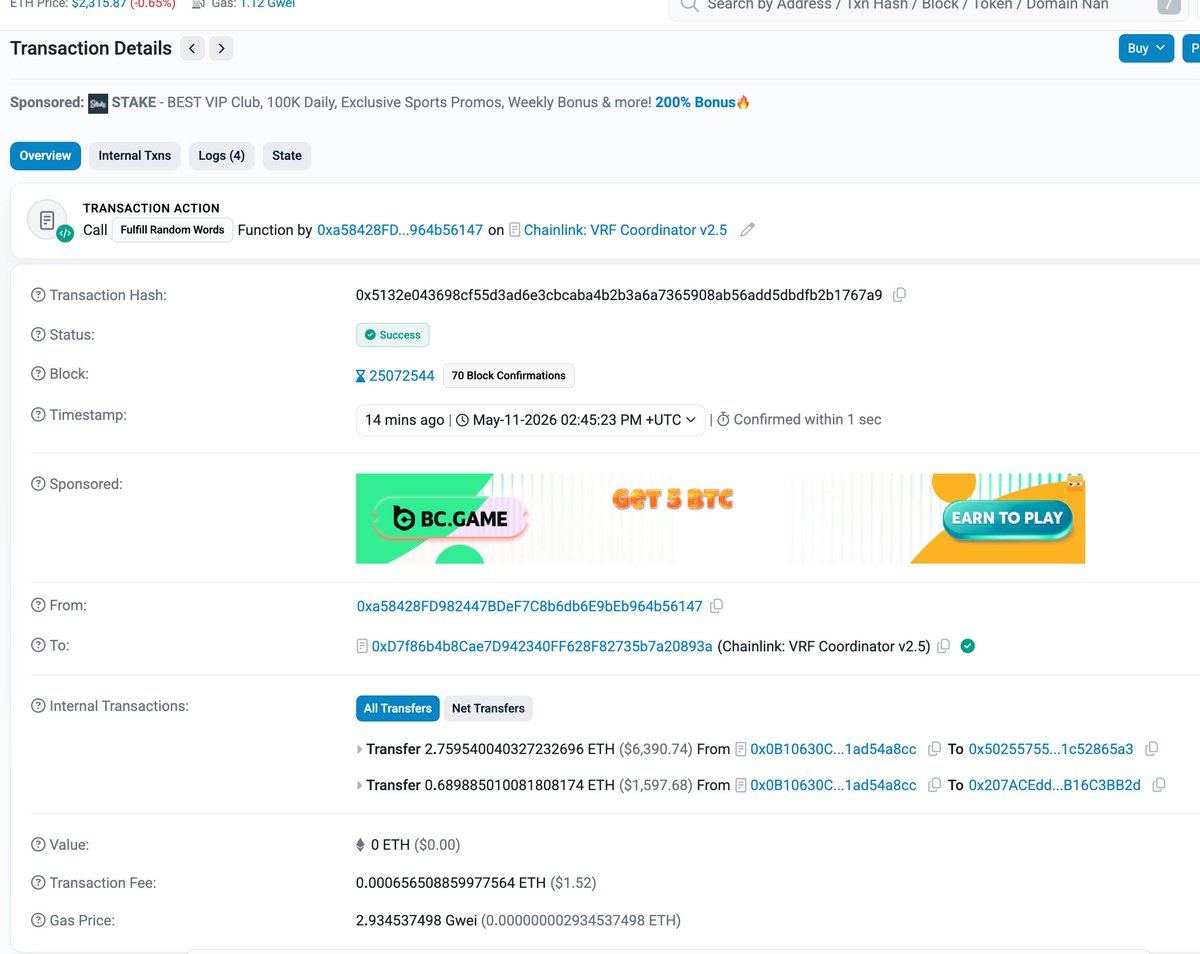Open the Buy dropdown
Screen dimensions: 1200x954
(x=1146, y=48)
